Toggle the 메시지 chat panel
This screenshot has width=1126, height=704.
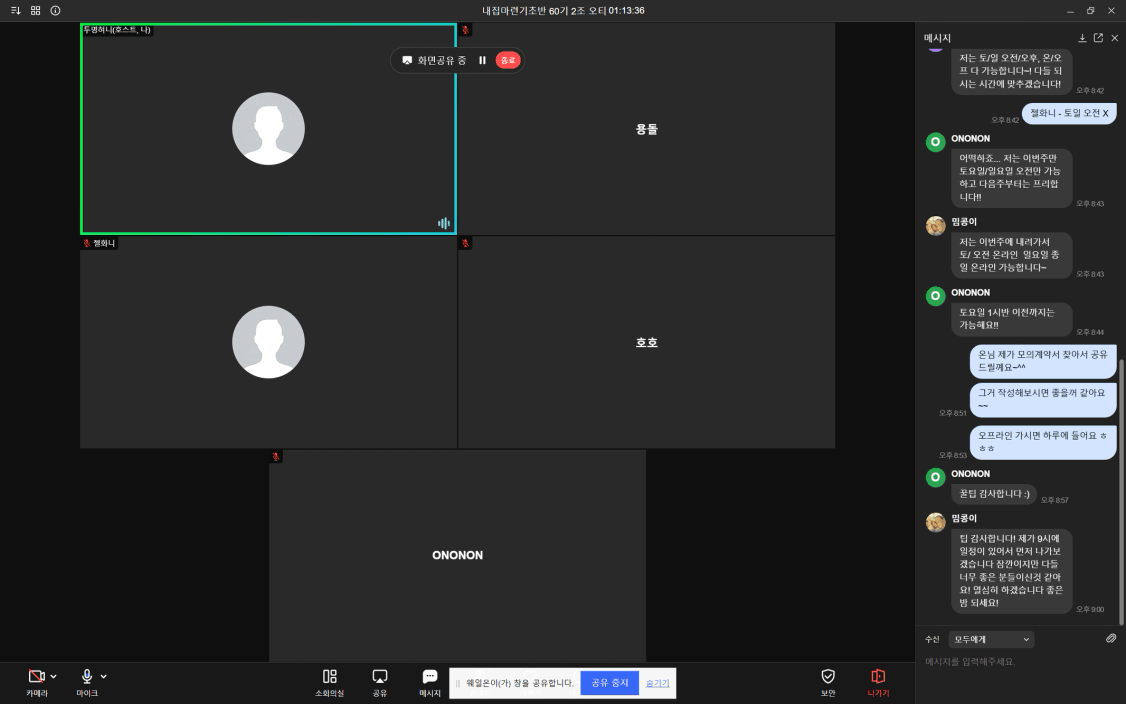click(430, 682)
